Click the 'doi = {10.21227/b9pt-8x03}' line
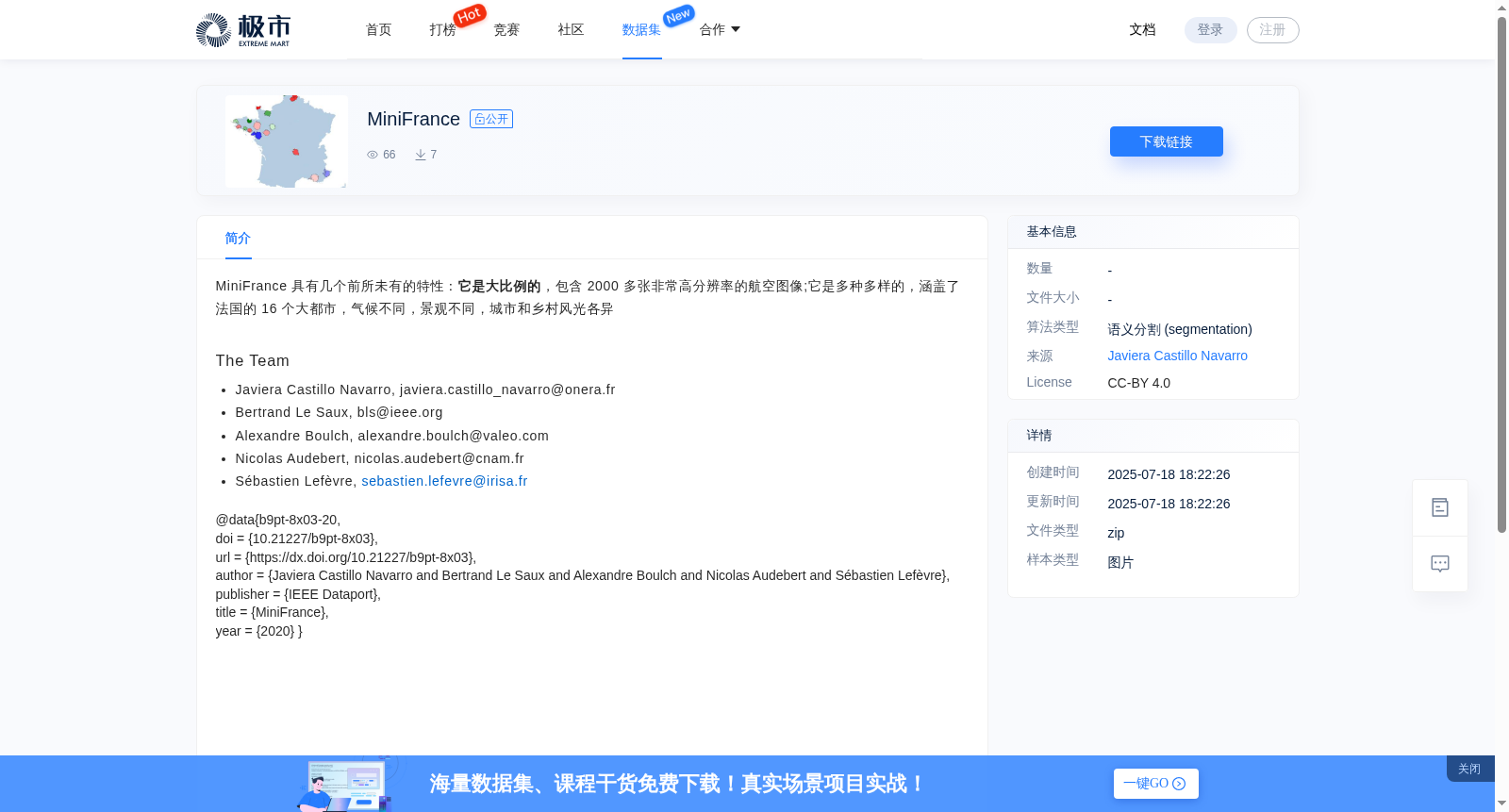Image resolution: width=1509 pixels, height=812 pixels. tap(297, 539)
